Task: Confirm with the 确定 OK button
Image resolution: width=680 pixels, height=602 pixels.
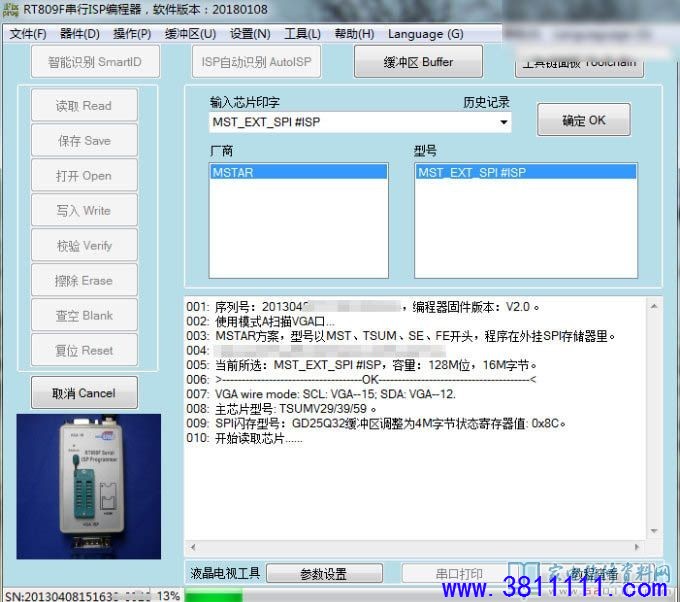Action: pos(584,120)
